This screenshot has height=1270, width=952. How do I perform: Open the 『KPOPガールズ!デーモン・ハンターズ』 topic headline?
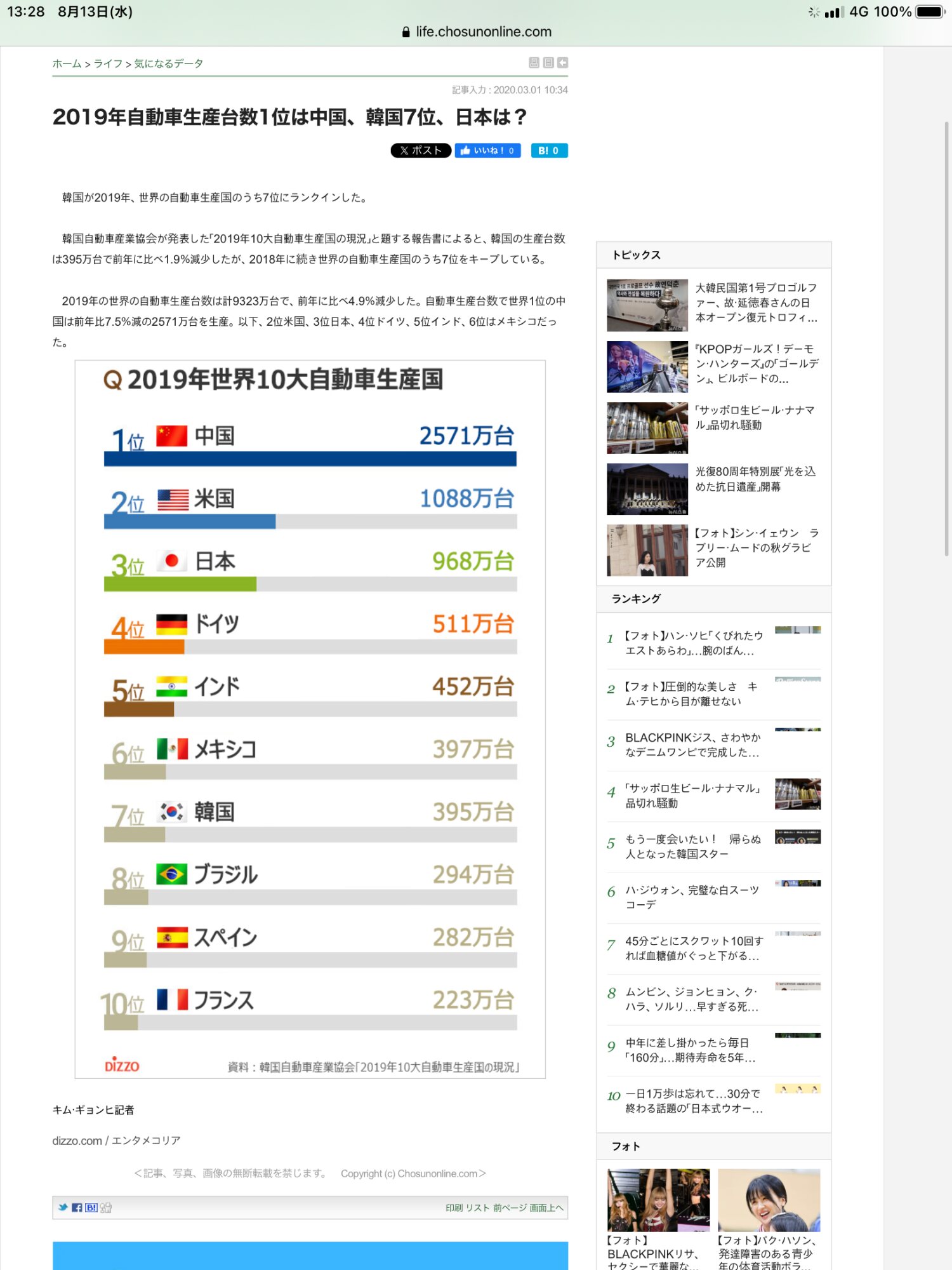pyautogui.click(x=757, y=364)
